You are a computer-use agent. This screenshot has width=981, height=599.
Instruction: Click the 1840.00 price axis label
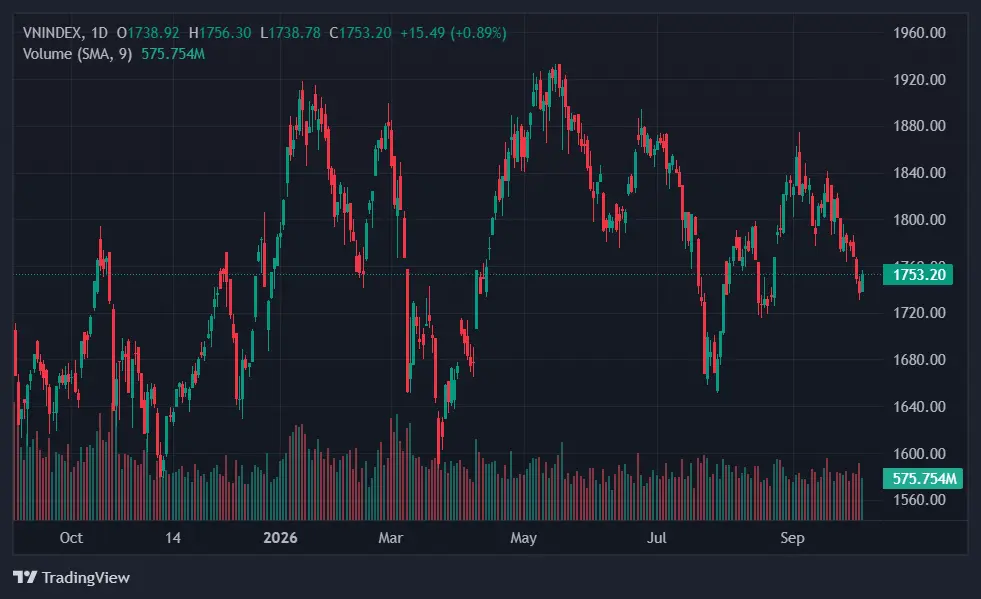tap(919, 173)
